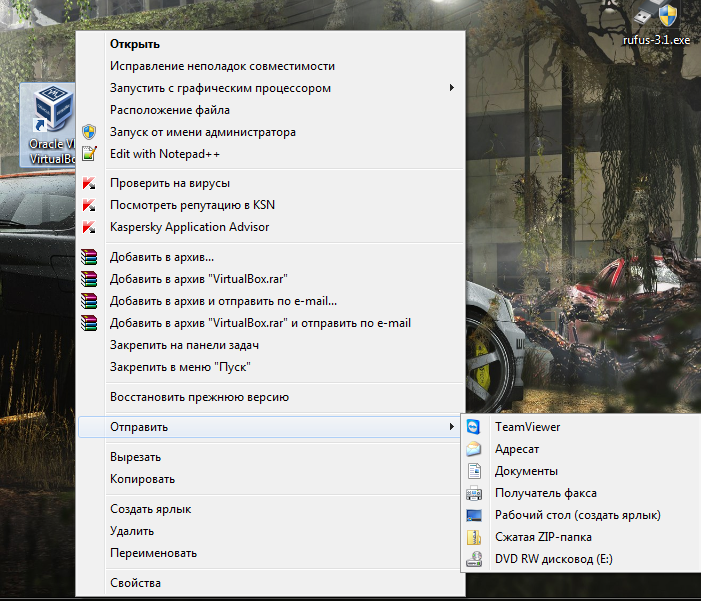Click the Oracle VM VirtualBox desktop shortcut icon
Image resolution: width=701 pixels, height=601 pixels.
48,125
